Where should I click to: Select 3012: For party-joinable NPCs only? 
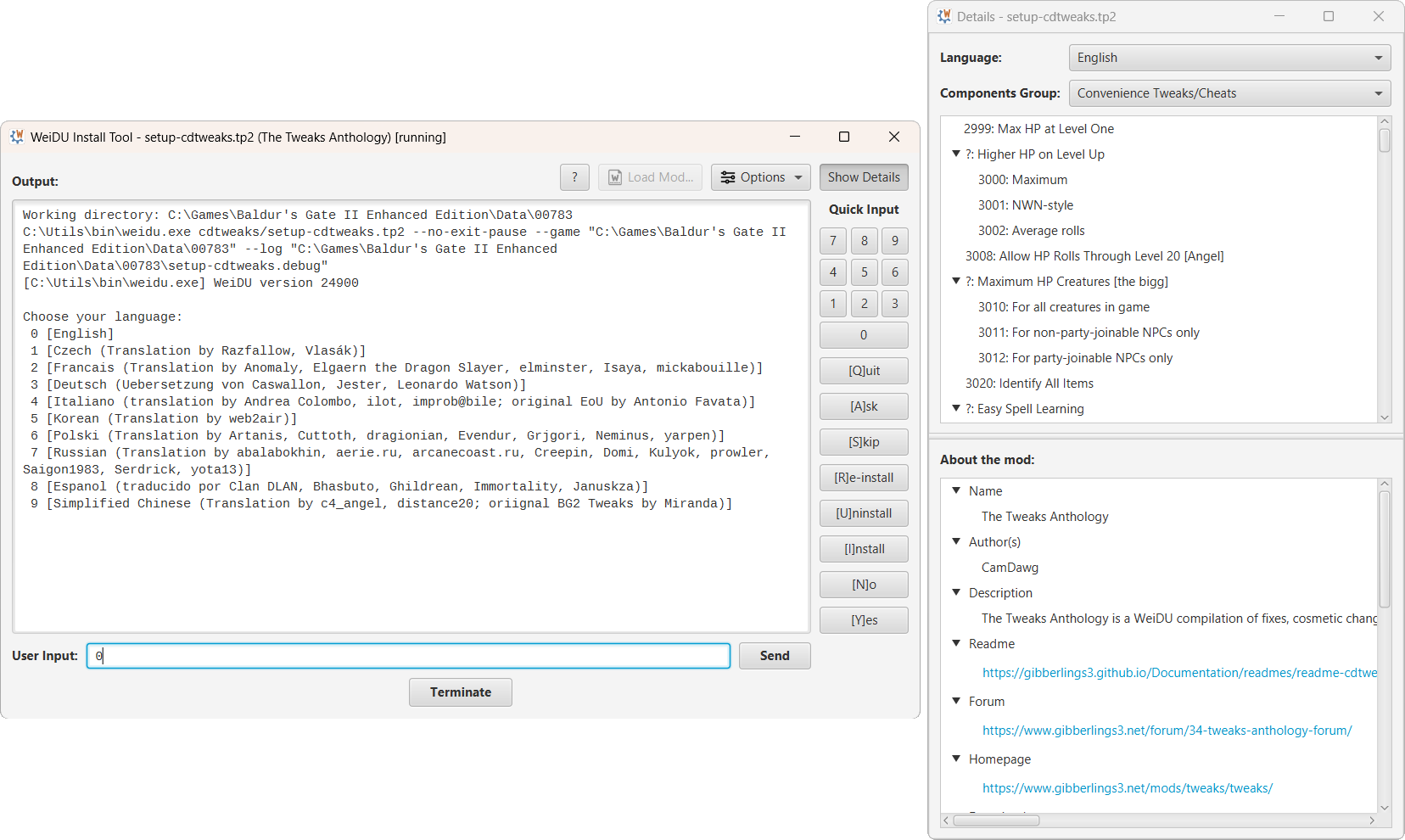[1075, 358]
